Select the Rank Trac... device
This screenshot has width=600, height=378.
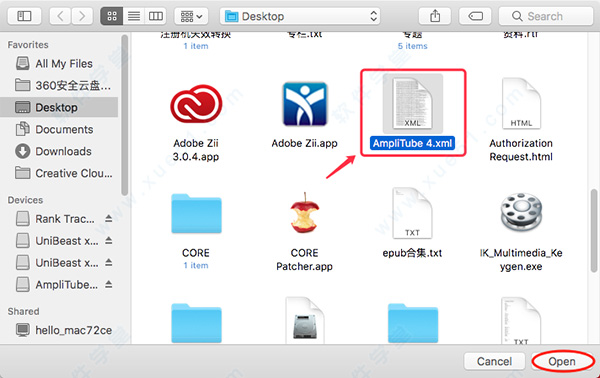coord(55,219)
